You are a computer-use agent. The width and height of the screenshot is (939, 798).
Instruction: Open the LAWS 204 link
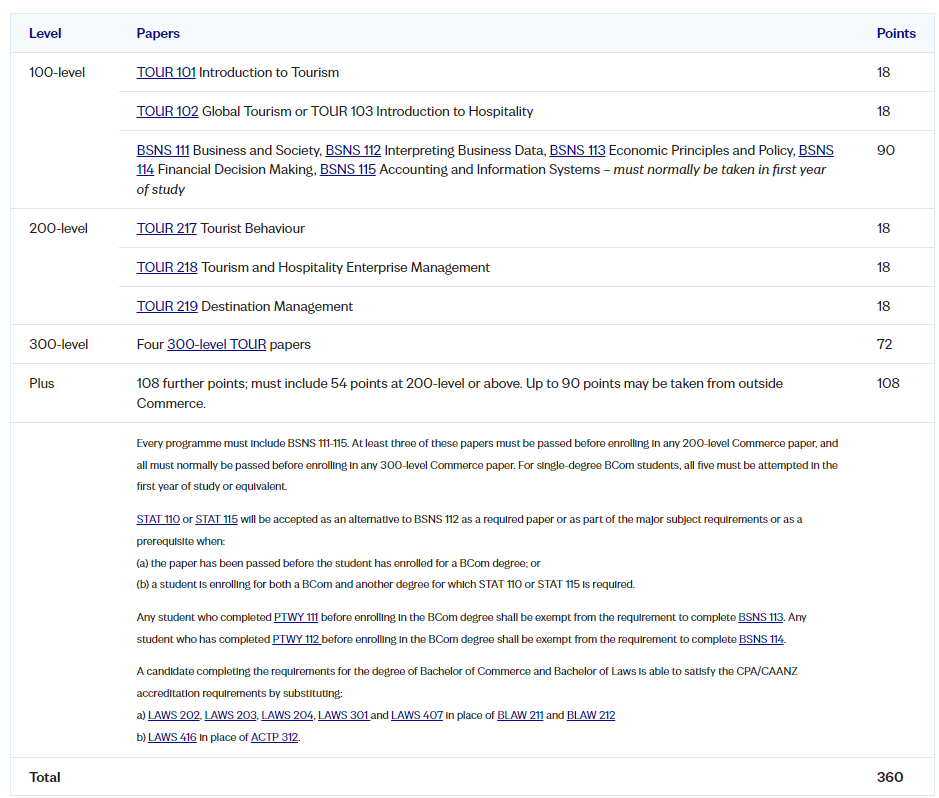287,715
